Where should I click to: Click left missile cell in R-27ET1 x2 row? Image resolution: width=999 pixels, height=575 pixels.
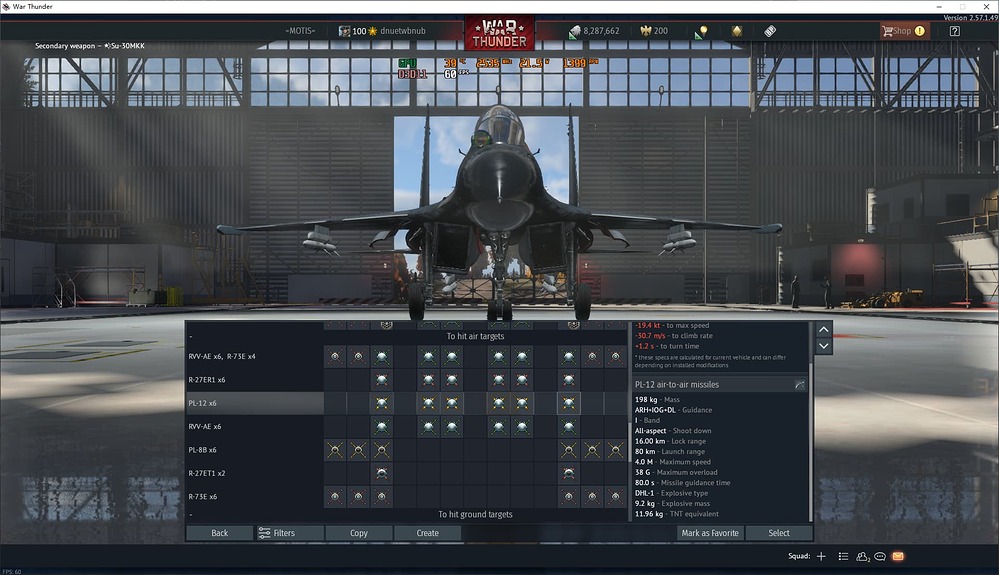coord(382,473)
